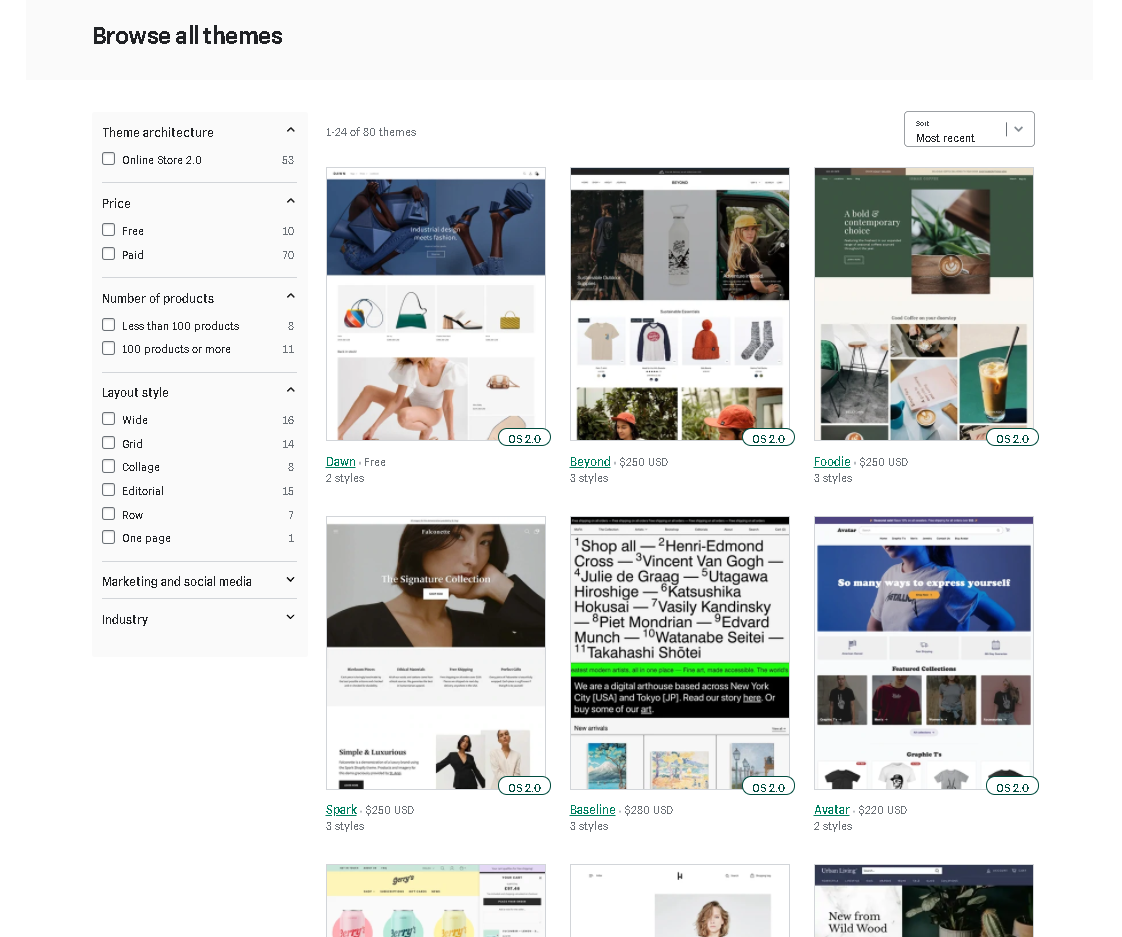Check the Free price filter
Viewport: 1122px width, 937px height.
[108, 230]
